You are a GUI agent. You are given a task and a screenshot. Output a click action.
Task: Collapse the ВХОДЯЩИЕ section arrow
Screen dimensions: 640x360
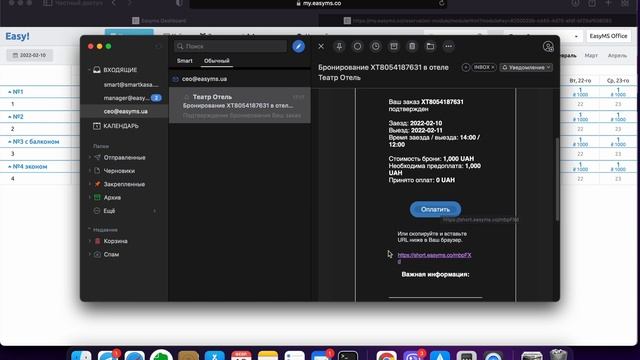[x=89, y=70]
